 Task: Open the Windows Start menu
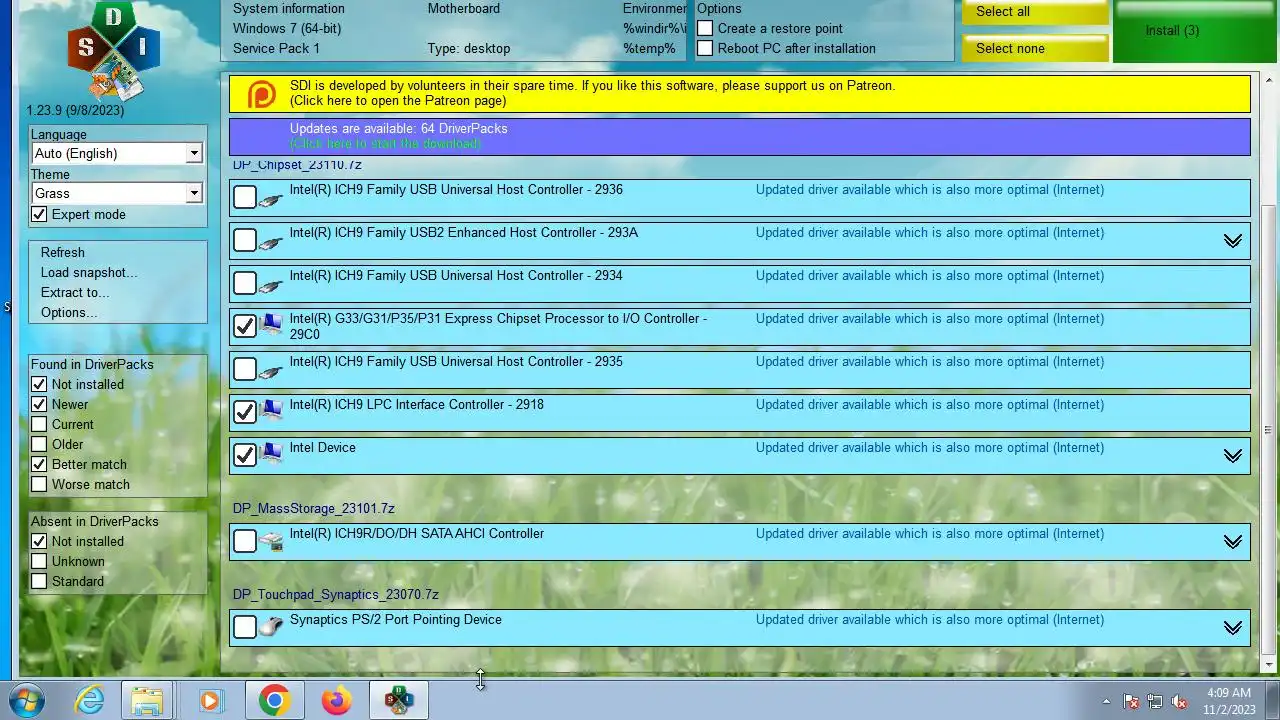[x=27, y=700]
